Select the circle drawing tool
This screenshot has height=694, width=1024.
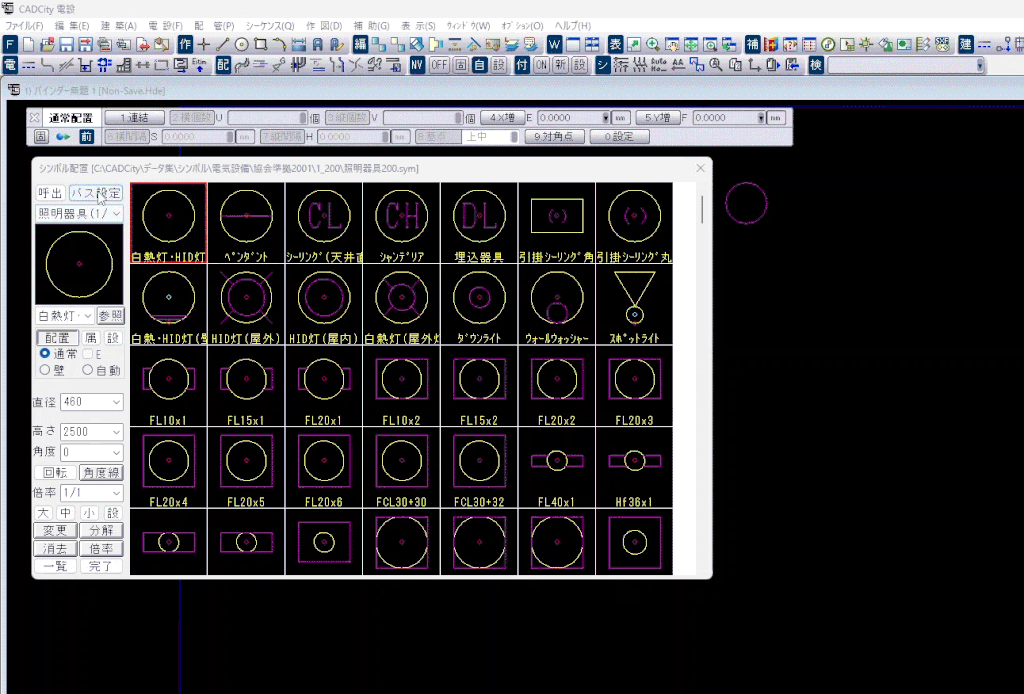(x=242, y=45)
